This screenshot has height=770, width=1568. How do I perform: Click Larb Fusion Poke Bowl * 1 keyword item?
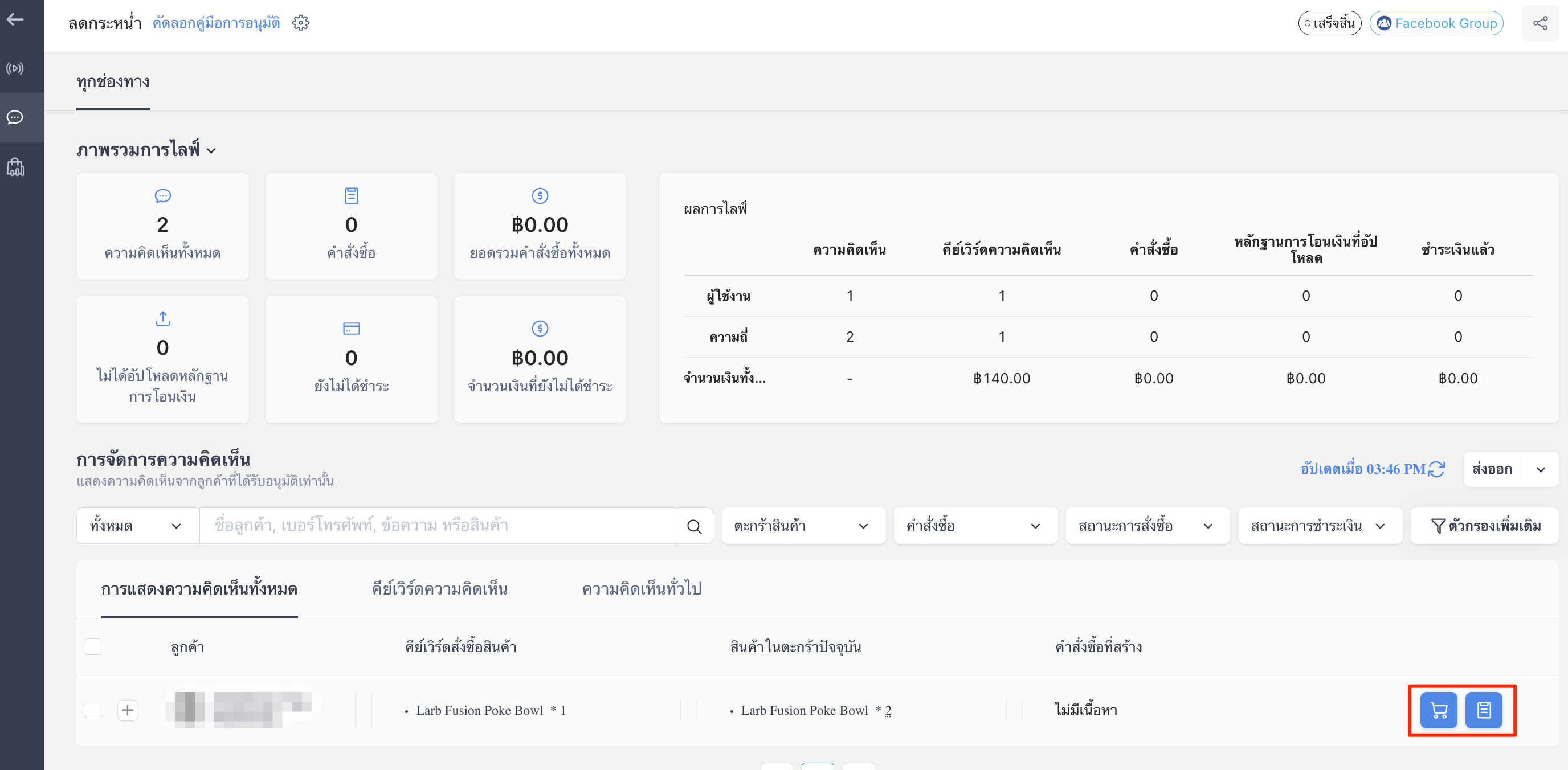tap(491, 710)
